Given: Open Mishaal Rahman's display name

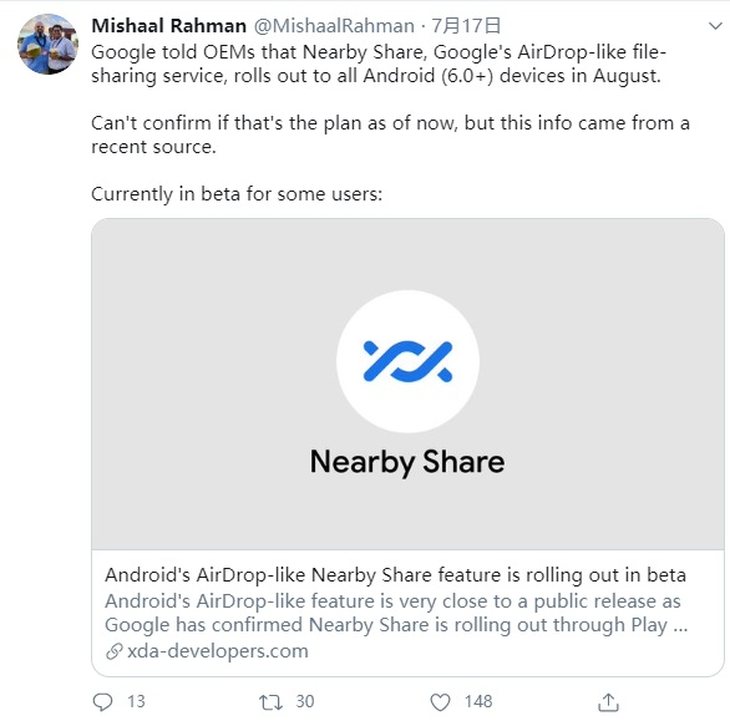Looking at the screenshot, I should [x=169, y=26].
